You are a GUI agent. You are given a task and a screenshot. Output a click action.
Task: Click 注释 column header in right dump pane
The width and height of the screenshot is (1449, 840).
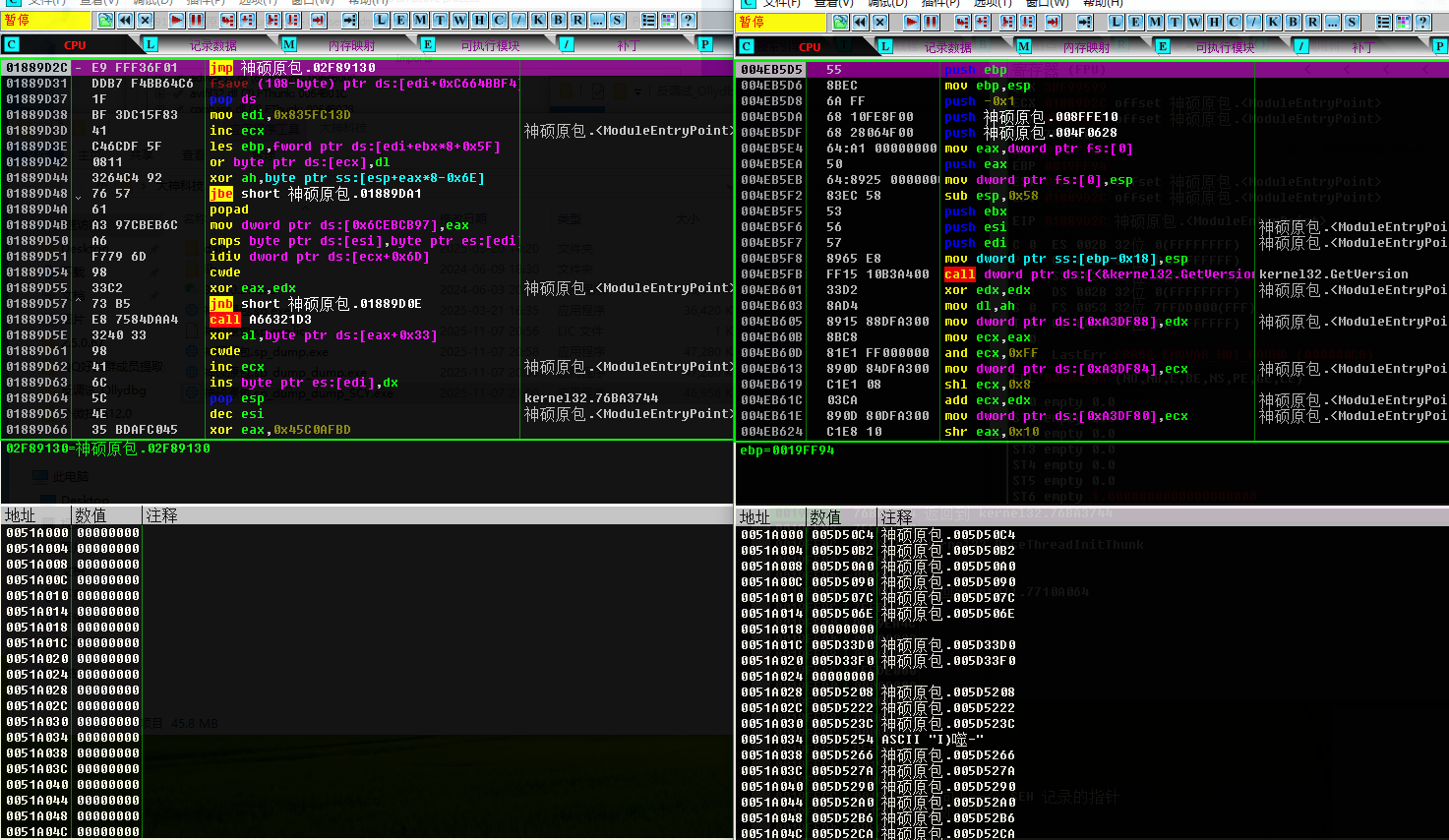pos(896,517)
